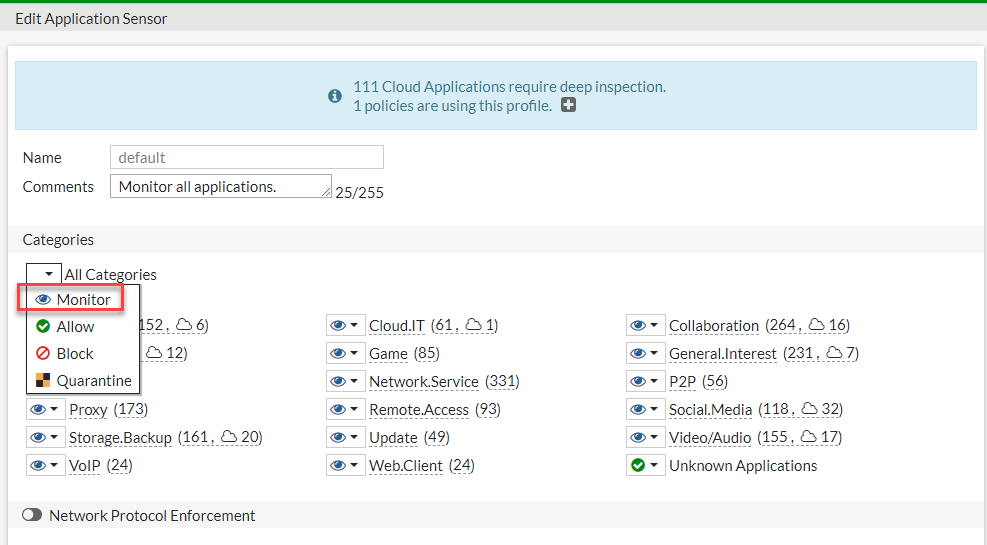Open Unknown Applications action dropdown

tap(644, 465)
